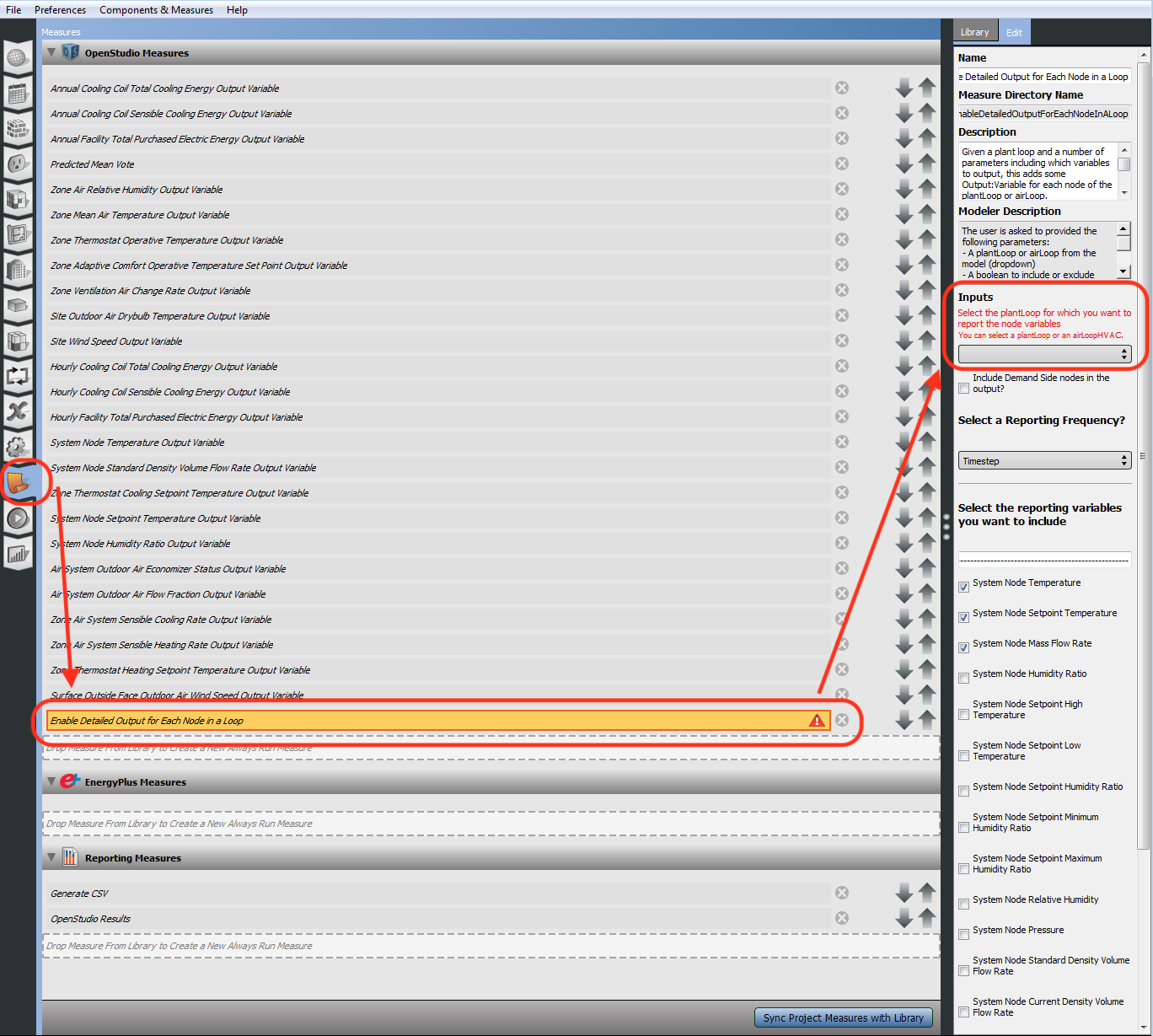Select Hourly Cooling Coil Total Cooling Energy measure
Viewport: 1153px width, 1036px height.
(437, 366)
